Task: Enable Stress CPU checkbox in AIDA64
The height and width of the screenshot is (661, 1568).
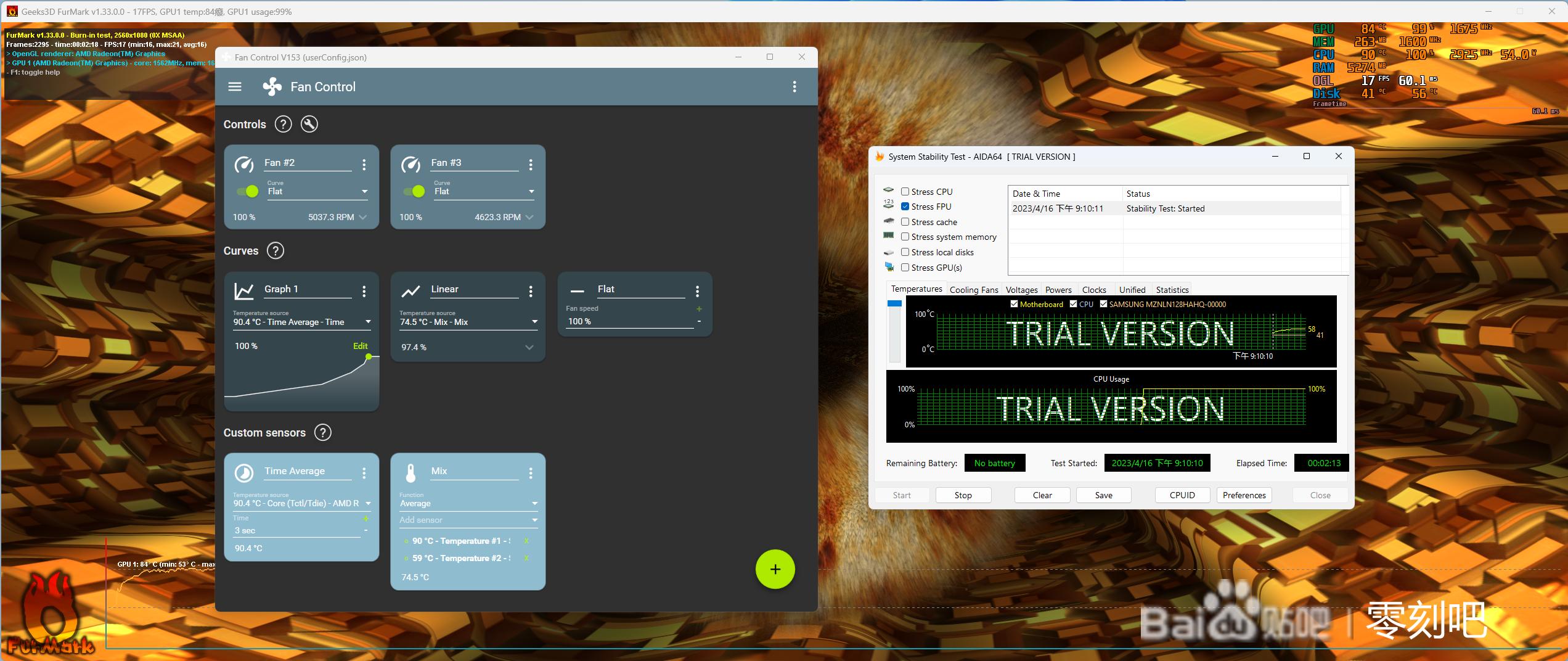Action: click(905, 192)
